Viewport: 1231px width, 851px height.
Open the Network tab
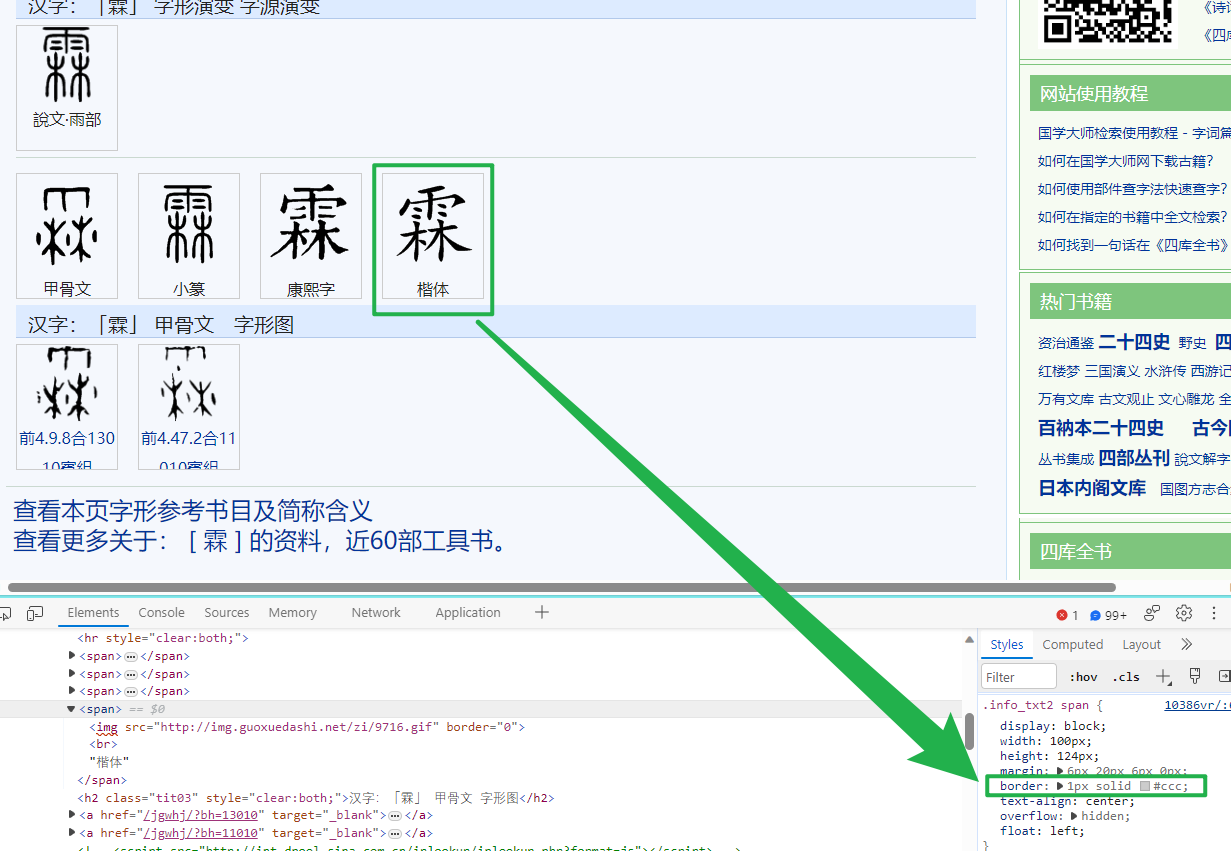[x=376, y=613]
